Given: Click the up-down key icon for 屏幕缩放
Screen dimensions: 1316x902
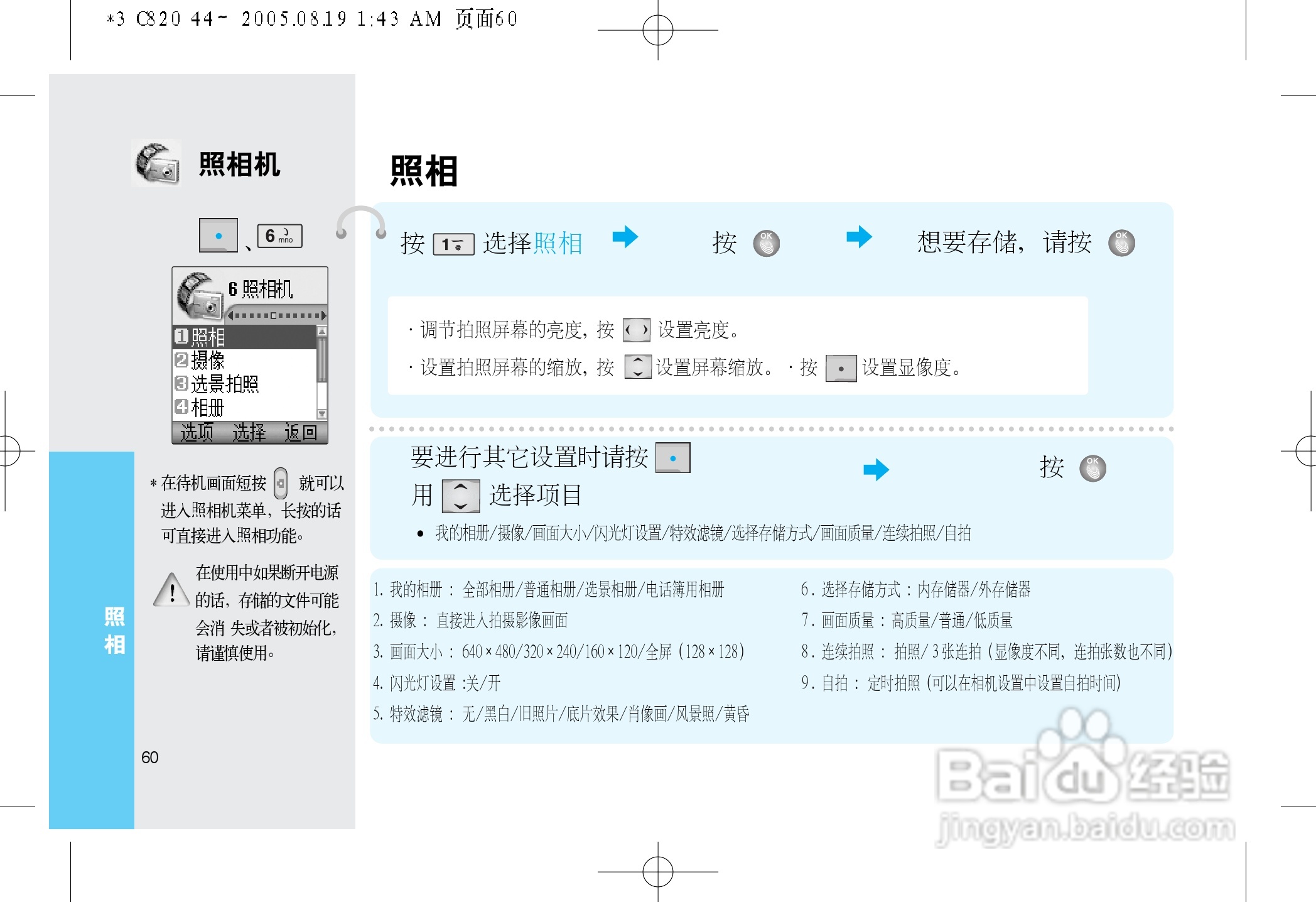Looking at the screenshot, I should (637, 367).
